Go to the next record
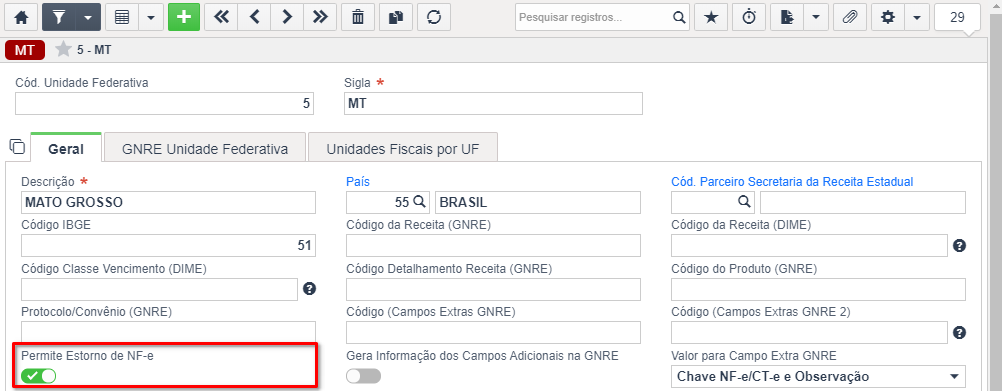This screenshot has height=391, width=1002. [x=288, y=17]
